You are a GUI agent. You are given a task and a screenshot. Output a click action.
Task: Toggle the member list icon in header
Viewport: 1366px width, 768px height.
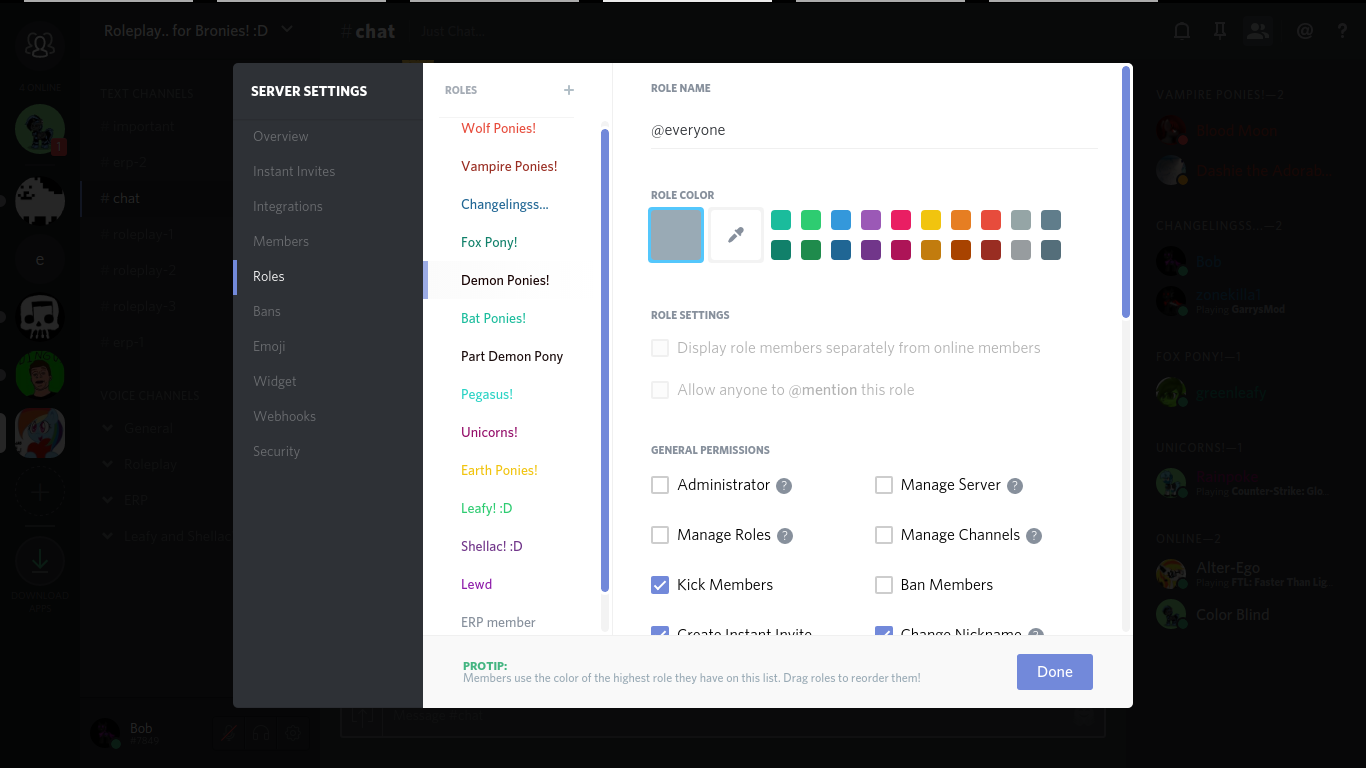(x=1258, y=31)
